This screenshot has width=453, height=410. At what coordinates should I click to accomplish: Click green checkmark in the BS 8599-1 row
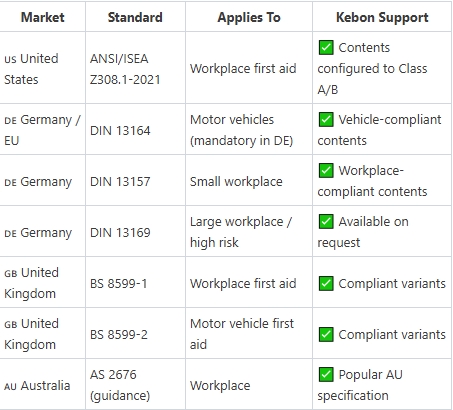(x=326, y=283)
